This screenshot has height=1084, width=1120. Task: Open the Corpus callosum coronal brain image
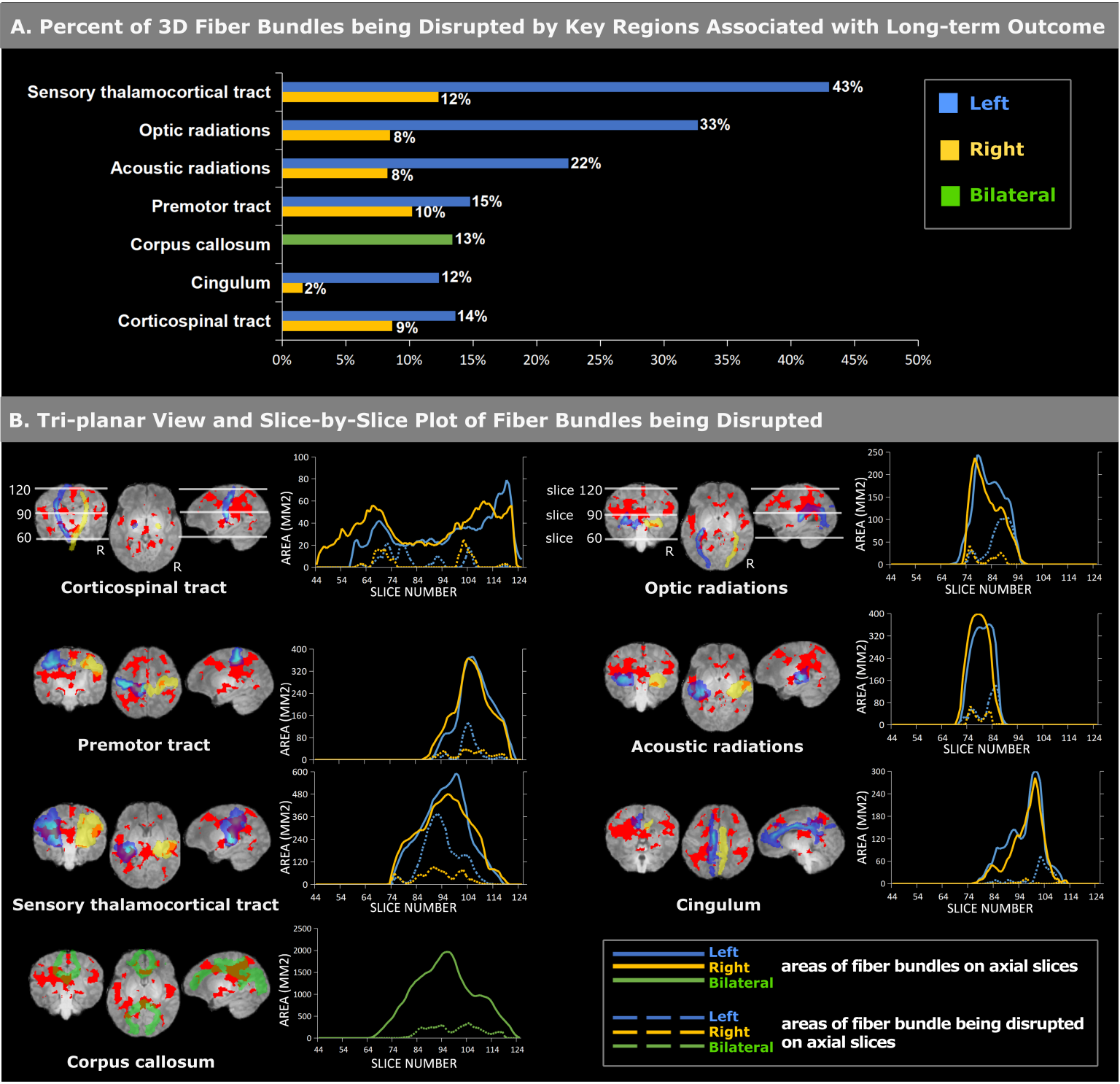click(x=66, y=984)
